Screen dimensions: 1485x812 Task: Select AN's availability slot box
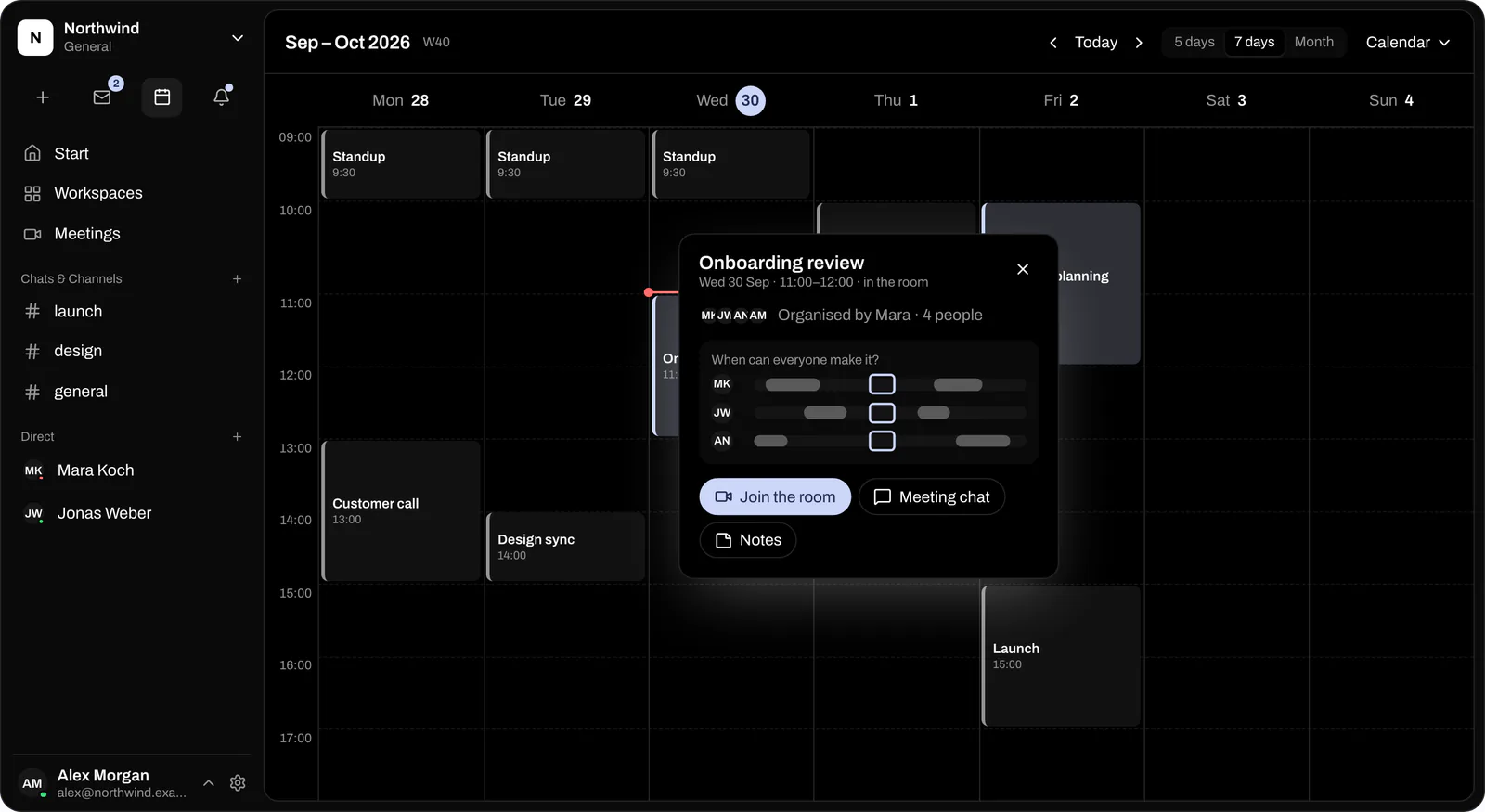882,441
